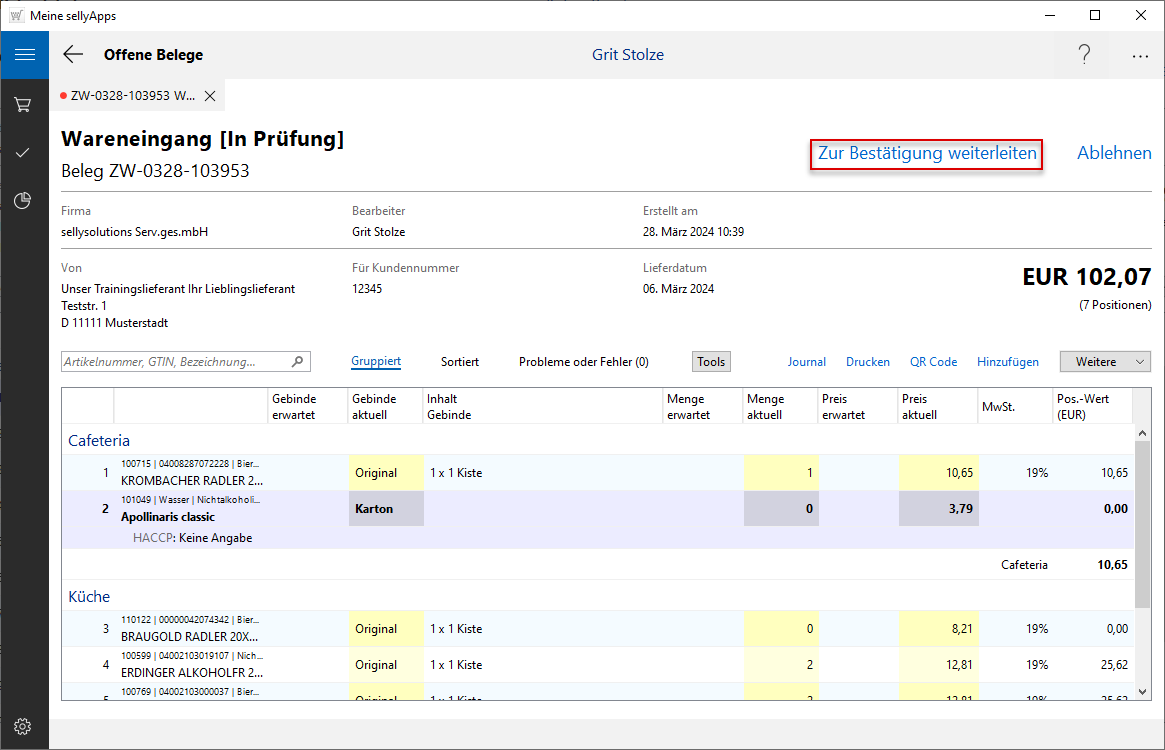The image size is (1165, 750).
Task: Open help with the question mark icon
Action: point(1084,55)
